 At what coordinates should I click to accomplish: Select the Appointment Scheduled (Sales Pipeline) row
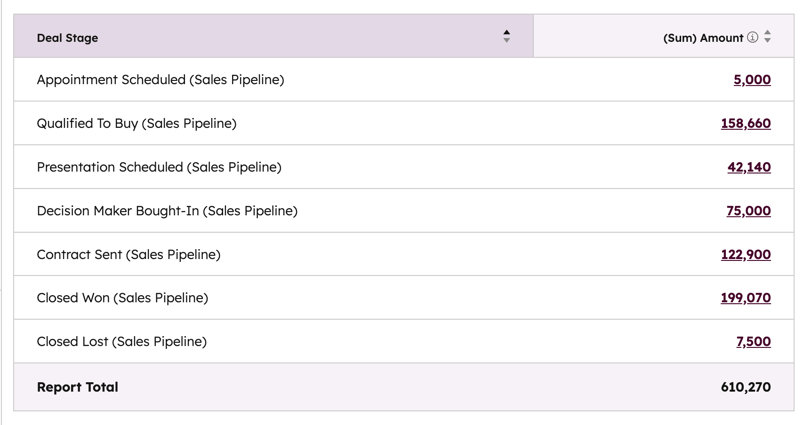160,80
